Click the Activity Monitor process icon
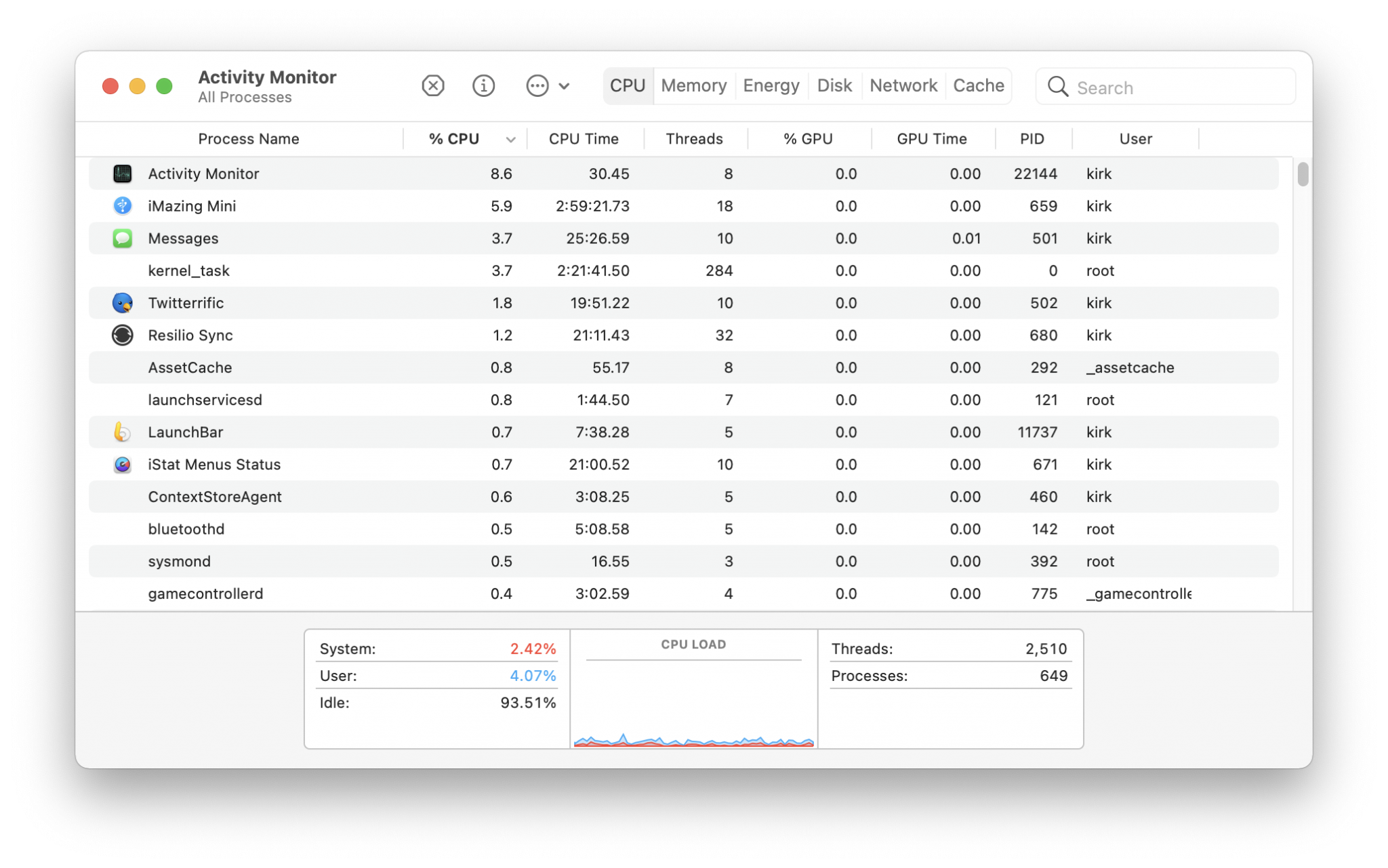 click(122, 173)
